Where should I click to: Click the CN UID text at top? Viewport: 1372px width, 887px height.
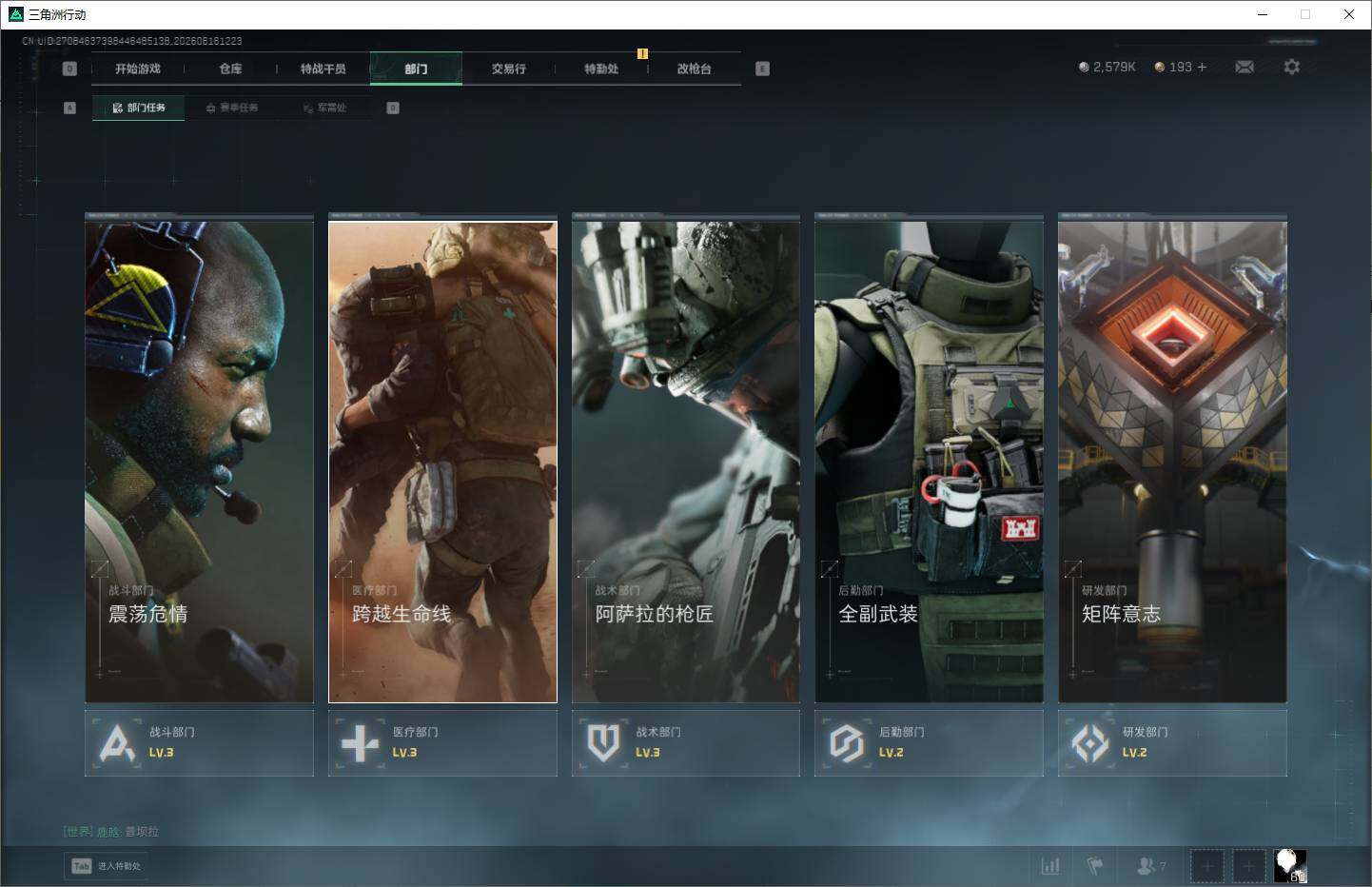tap(132, 41)
